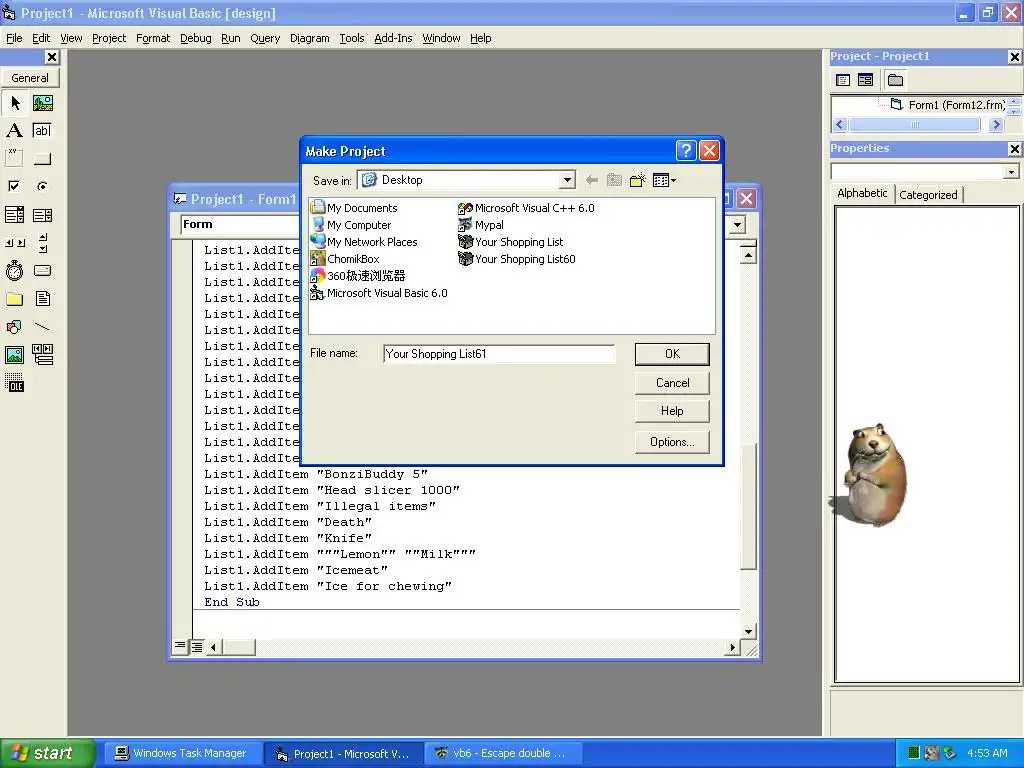Select the Image tool in toolbox
Viewport: 1024px width, 768px height.
(14, 355)
